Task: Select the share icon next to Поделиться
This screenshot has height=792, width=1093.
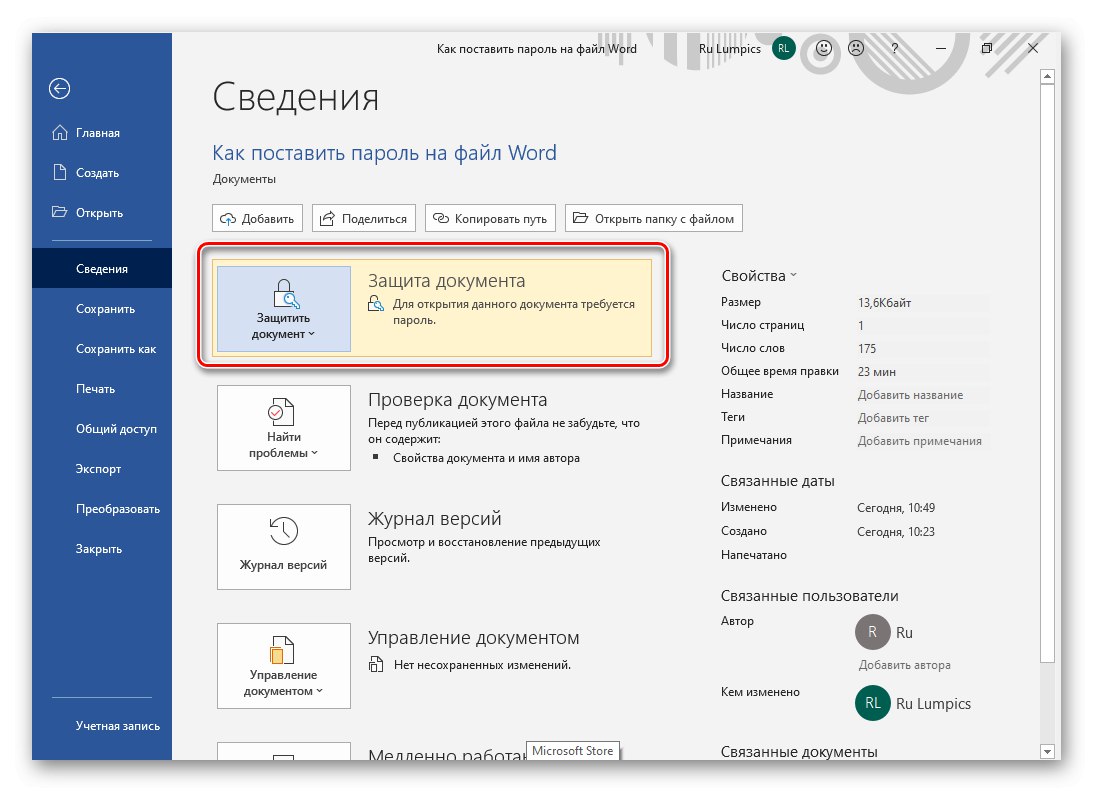Action: point(327,218)
